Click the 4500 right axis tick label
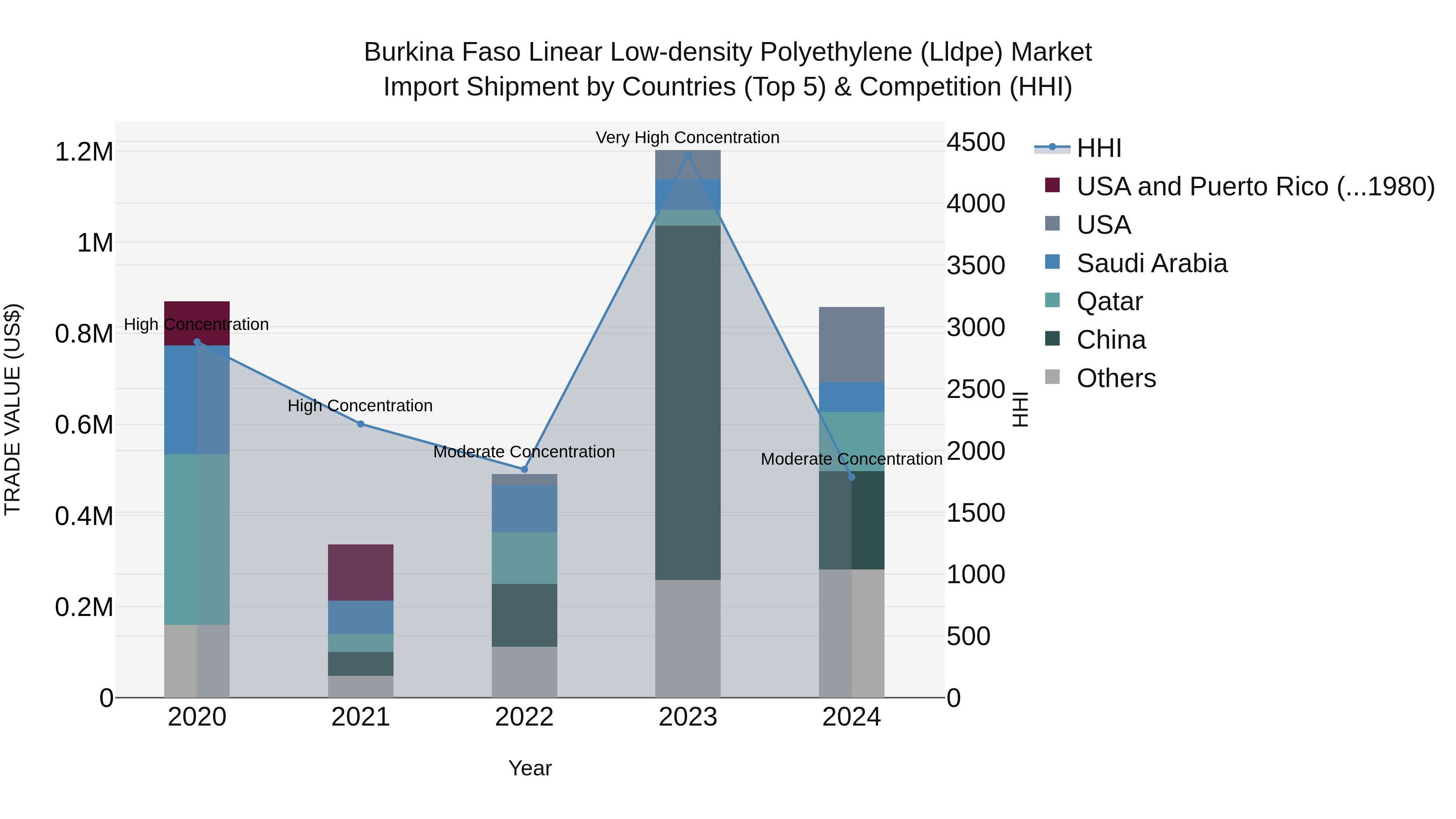The height and width of the screenshot is (819, 1456). (976, 142)
